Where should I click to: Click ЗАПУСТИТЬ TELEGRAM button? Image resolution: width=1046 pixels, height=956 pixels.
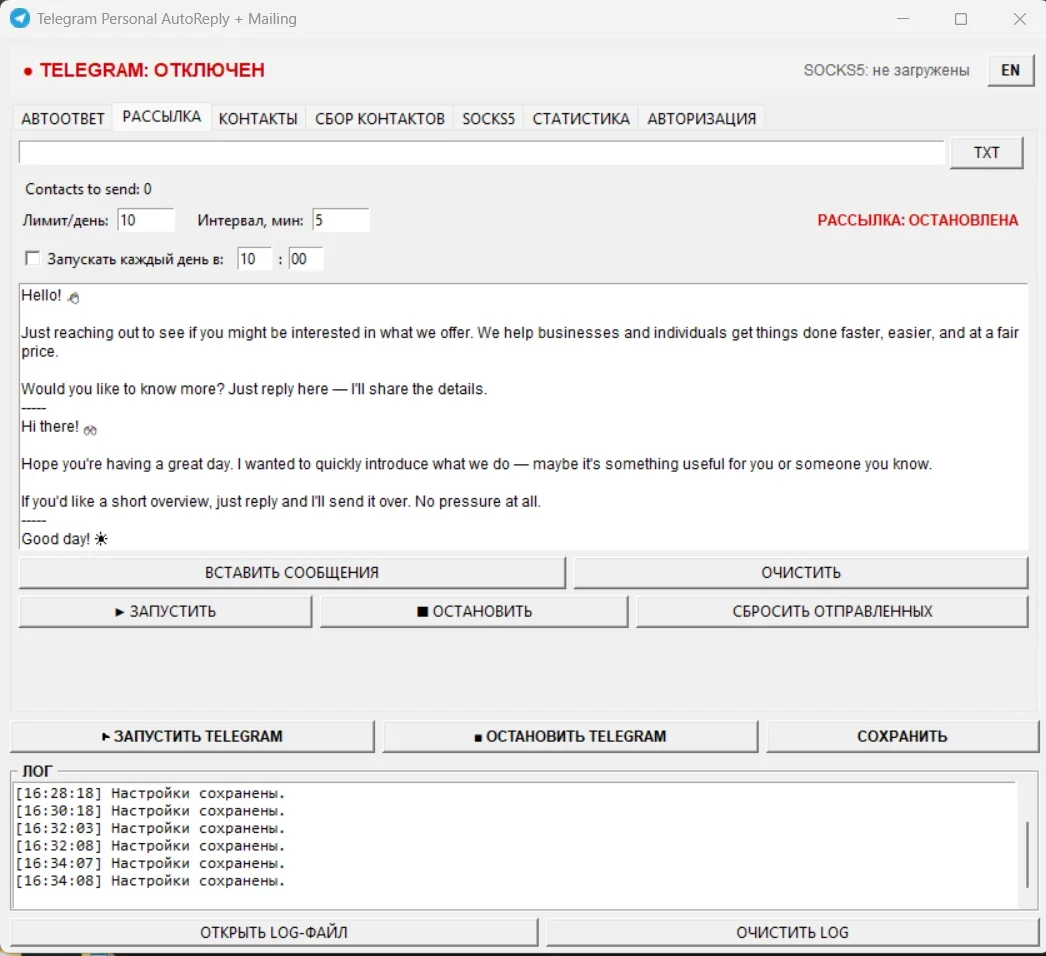(192, 736)
